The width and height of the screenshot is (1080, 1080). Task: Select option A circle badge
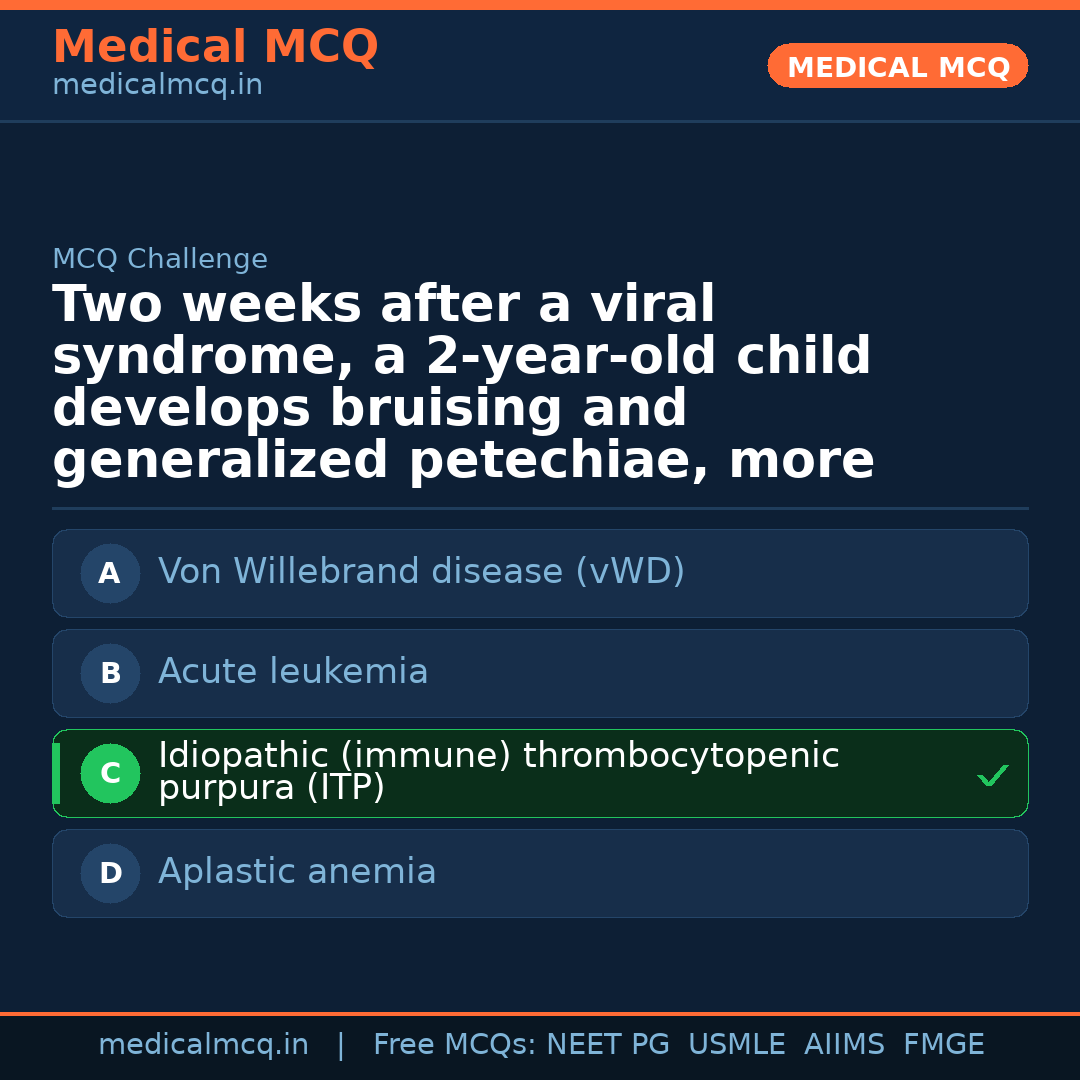click(x=110, y=574)
